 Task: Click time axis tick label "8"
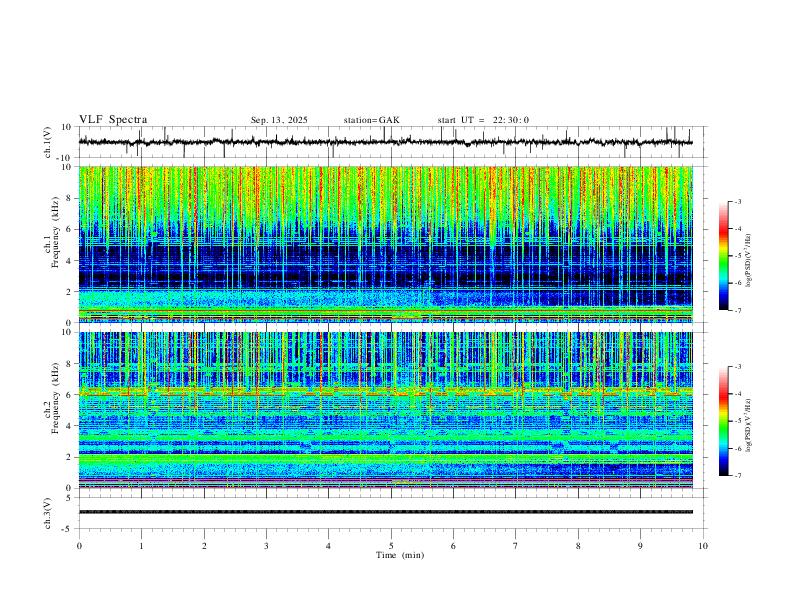point(578,546)
